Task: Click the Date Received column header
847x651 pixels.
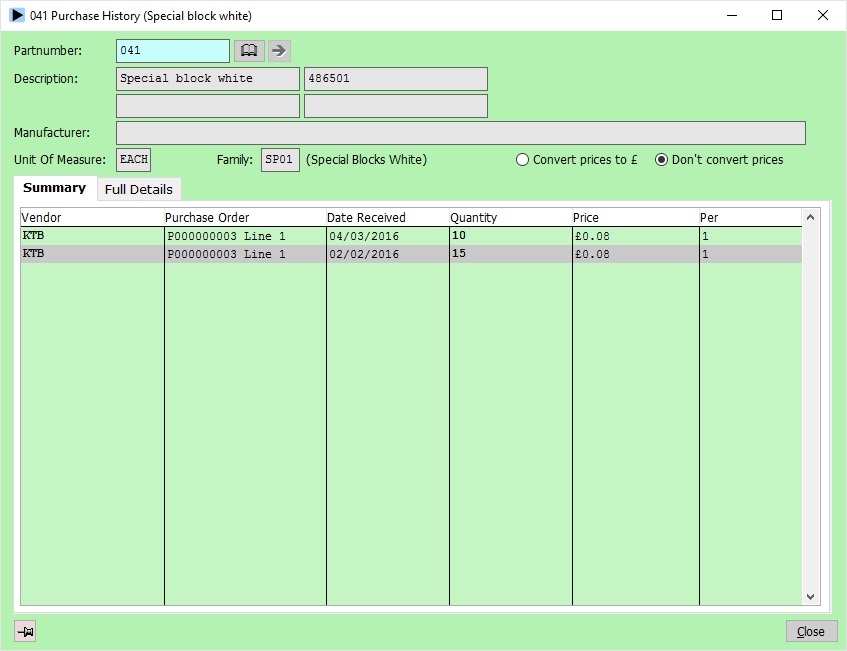Action: [x=388, y=218]
